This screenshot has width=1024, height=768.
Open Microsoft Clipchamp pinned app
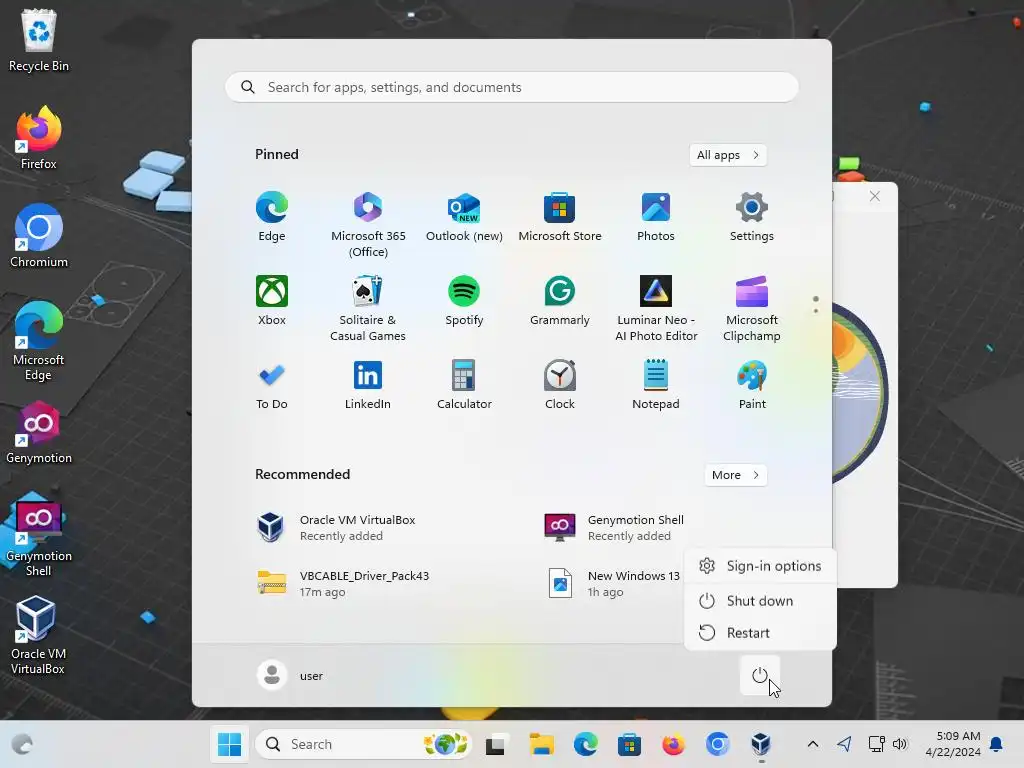point(752,308)
